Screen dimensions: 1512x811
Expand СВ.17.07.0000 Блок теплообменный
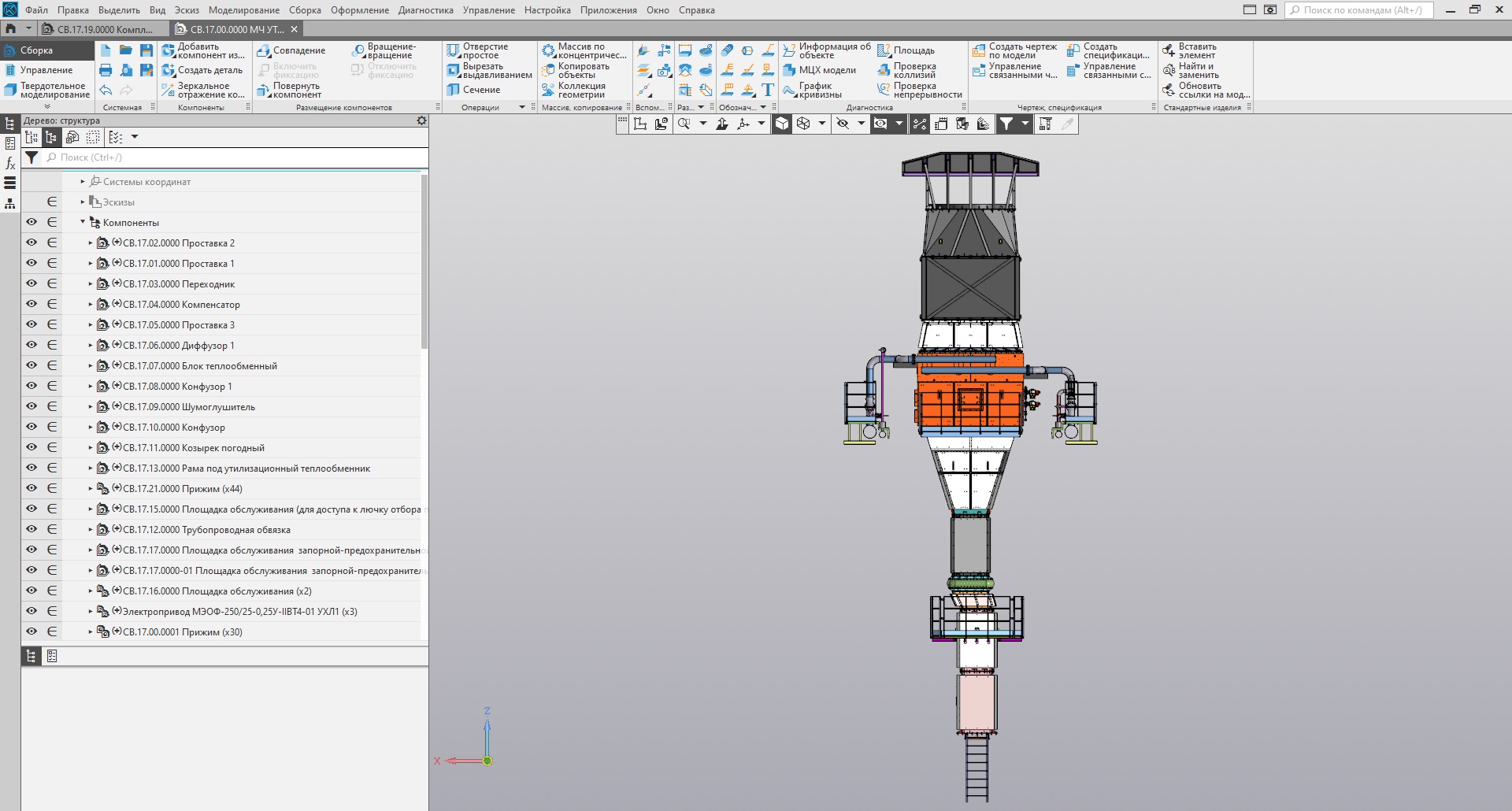pos(91,366)
